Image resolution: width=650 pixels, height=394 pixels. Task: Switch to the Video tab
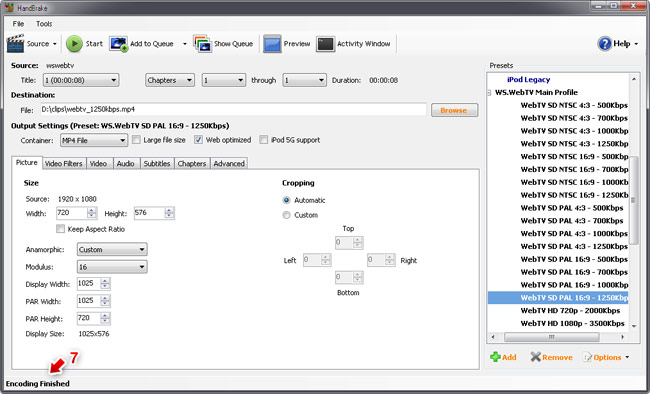[98, 163]
